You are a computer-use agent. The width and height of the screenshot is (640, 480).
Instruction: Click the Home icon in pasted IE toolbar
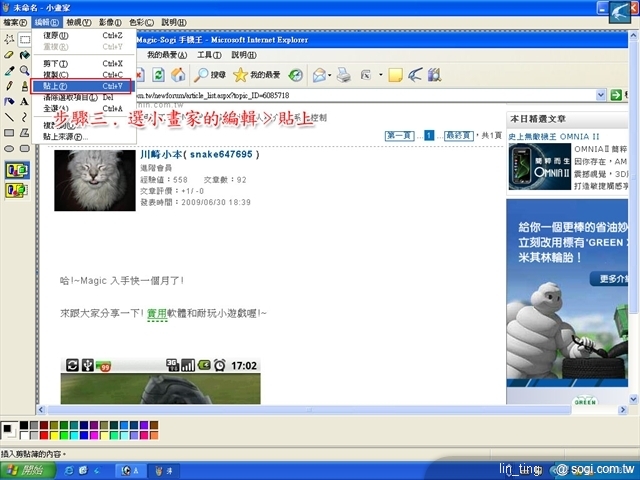pyautogui.click(x=178, y=75)
